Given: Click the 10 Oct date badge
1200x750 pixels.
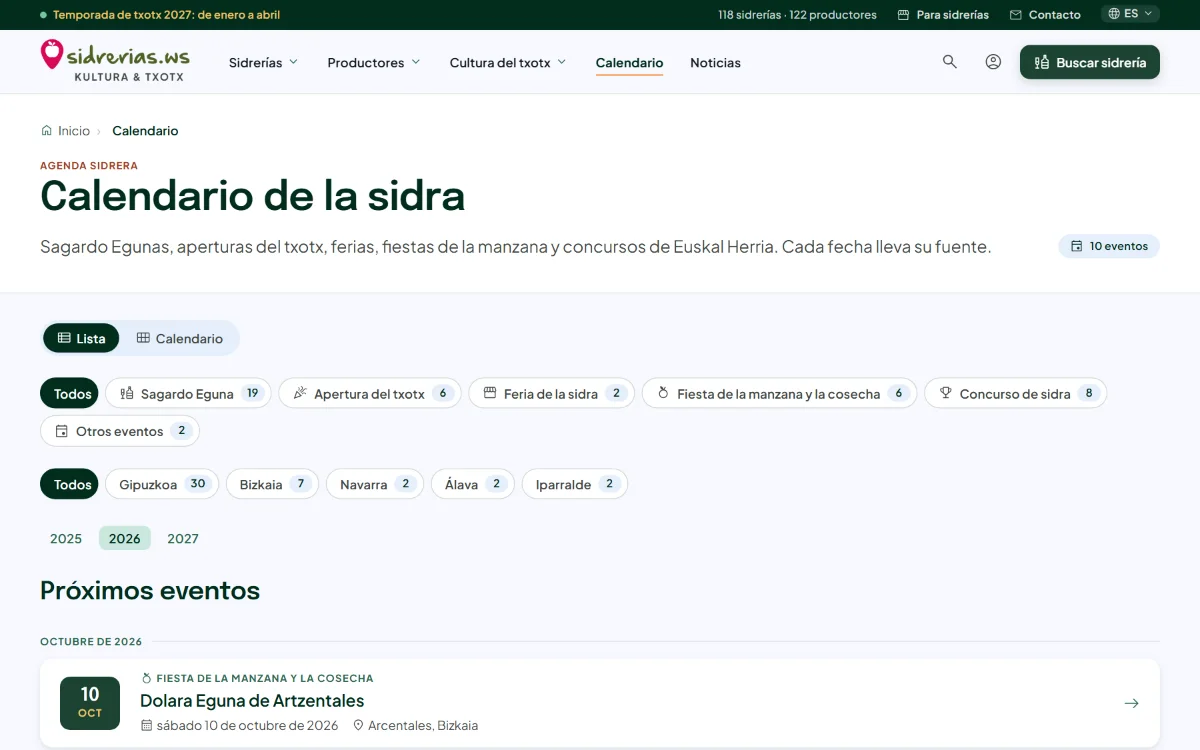Looking at the screenshot, I should [x=90, y=703].
